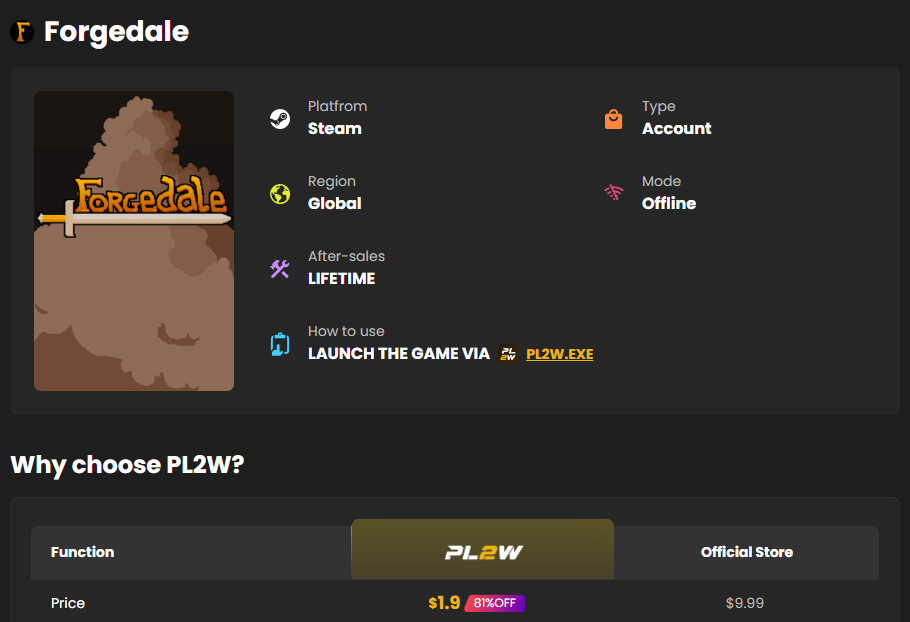
Task: Click the pink offline Mode icon
Action: click(613, 192)
